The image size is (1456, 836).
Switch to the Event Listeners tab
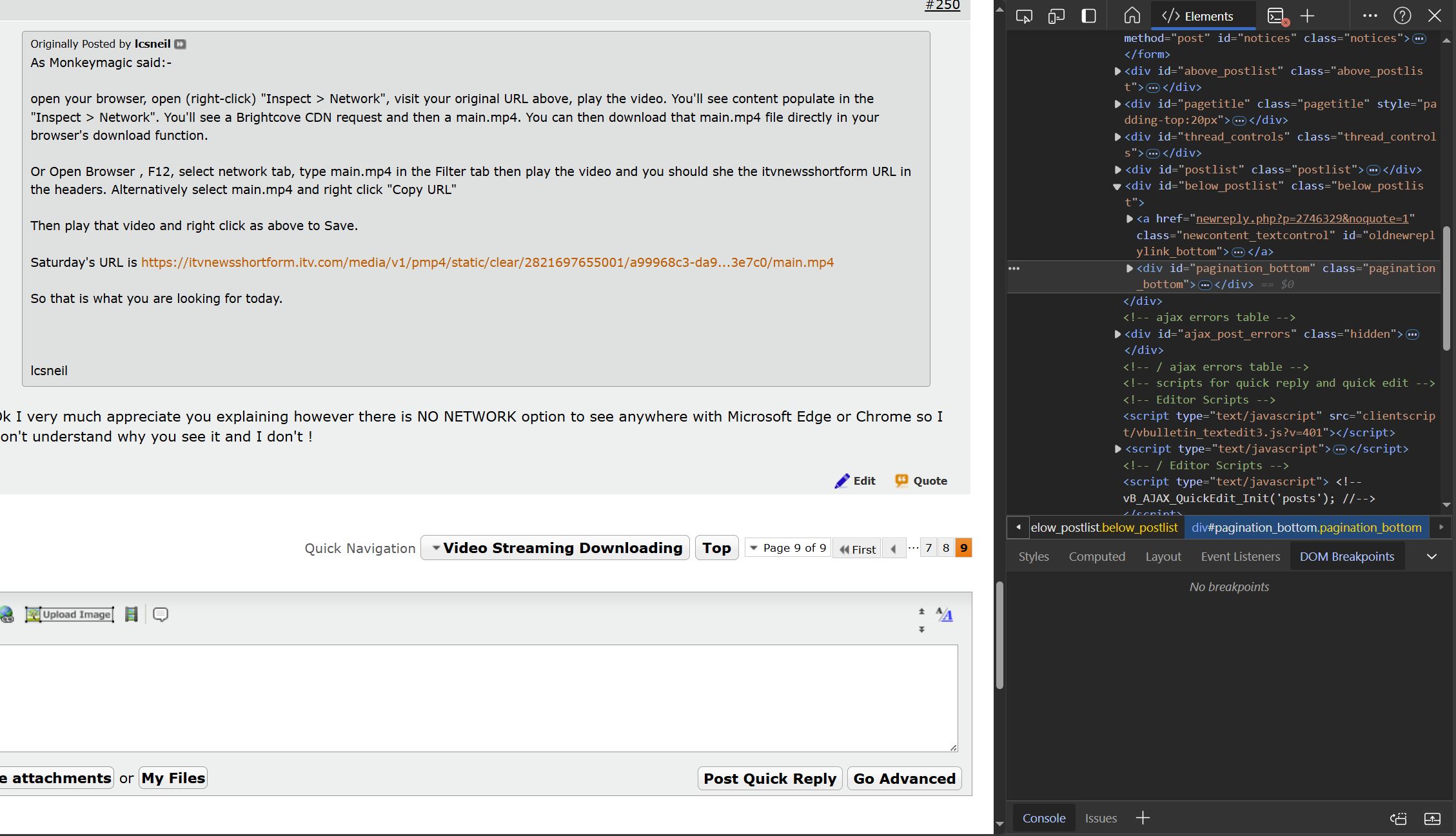1240,556
